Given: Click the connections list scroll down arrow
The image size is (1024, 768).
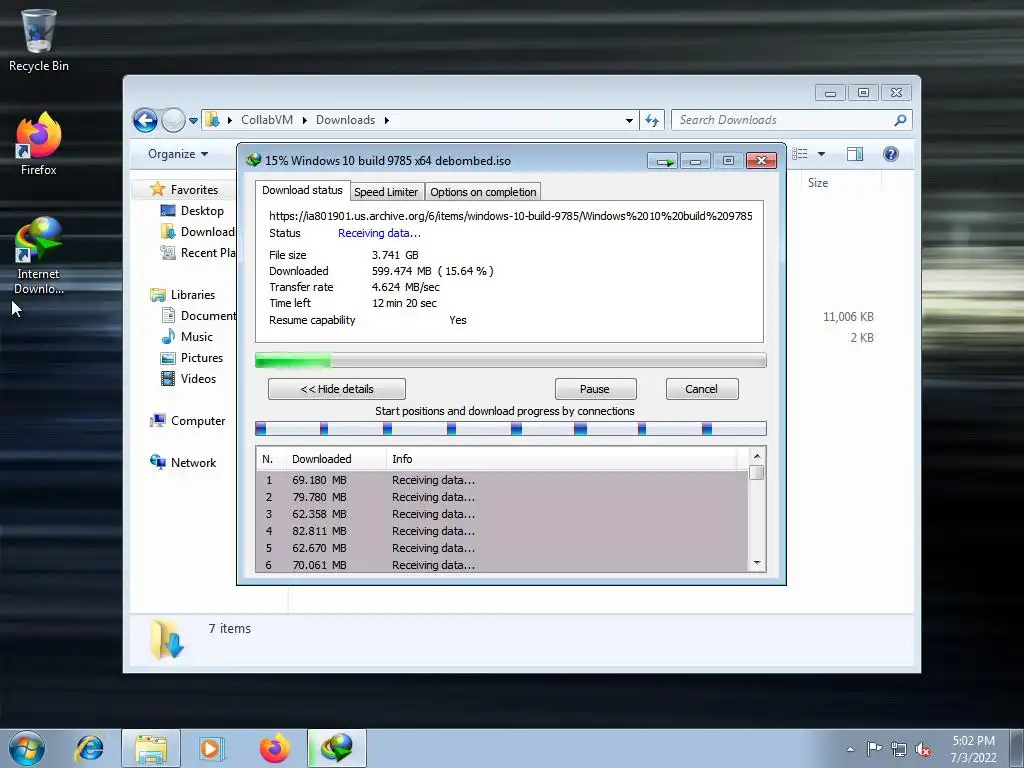Looking at the screenshot, I should 757,563.
